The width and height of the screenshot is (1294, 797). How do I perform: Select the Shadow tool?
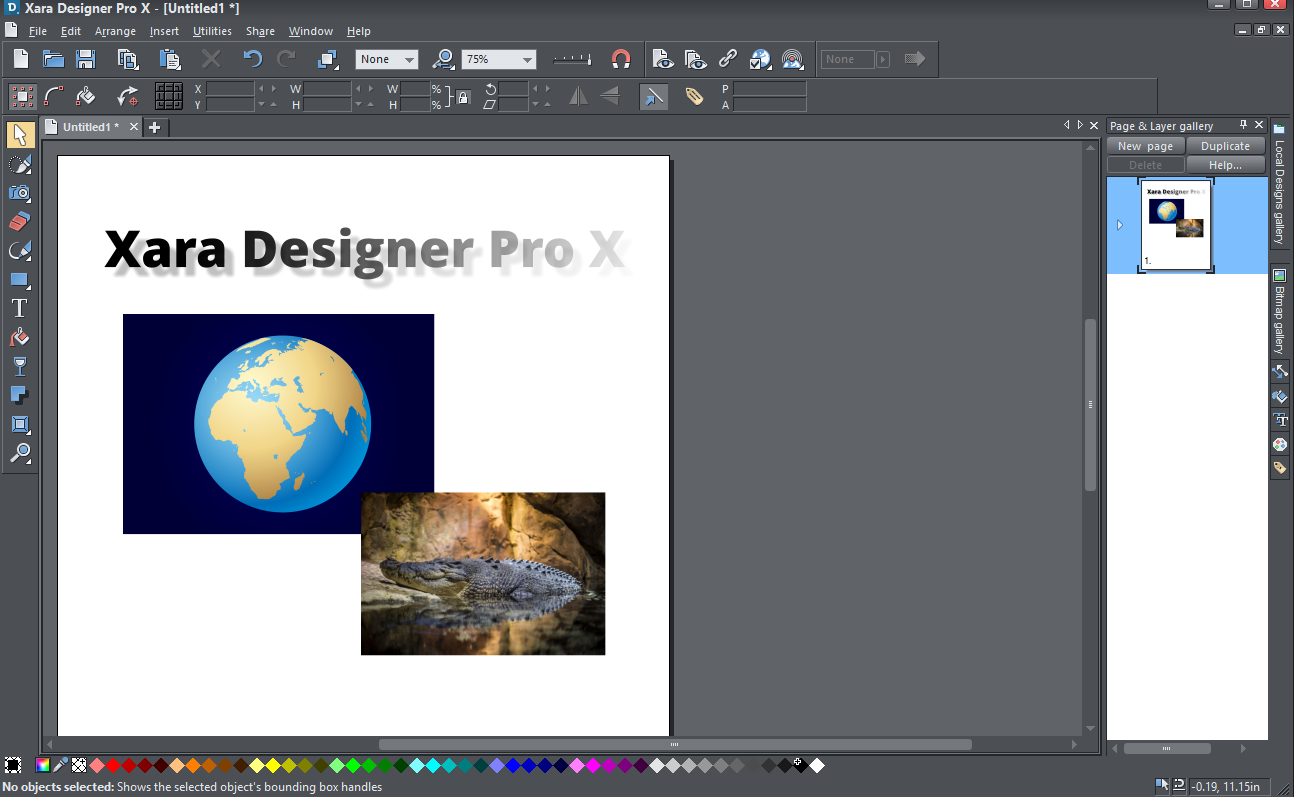click(19, 395)
